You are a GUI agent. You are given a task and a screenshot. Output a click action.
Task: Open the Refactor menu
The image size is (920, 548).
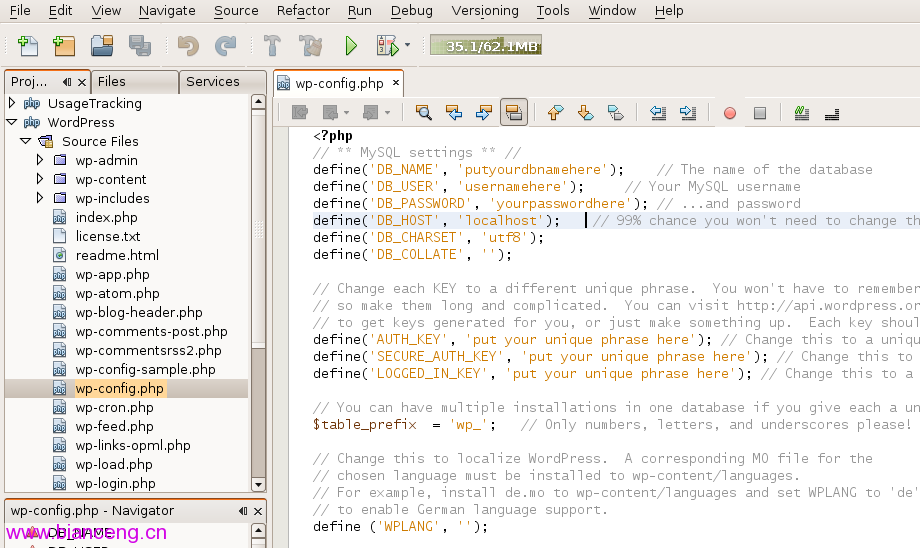(303, 11)
